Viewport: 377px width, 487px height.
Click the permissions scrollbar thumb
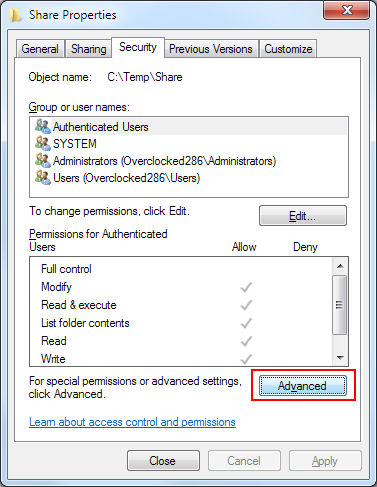click(340, 305)
